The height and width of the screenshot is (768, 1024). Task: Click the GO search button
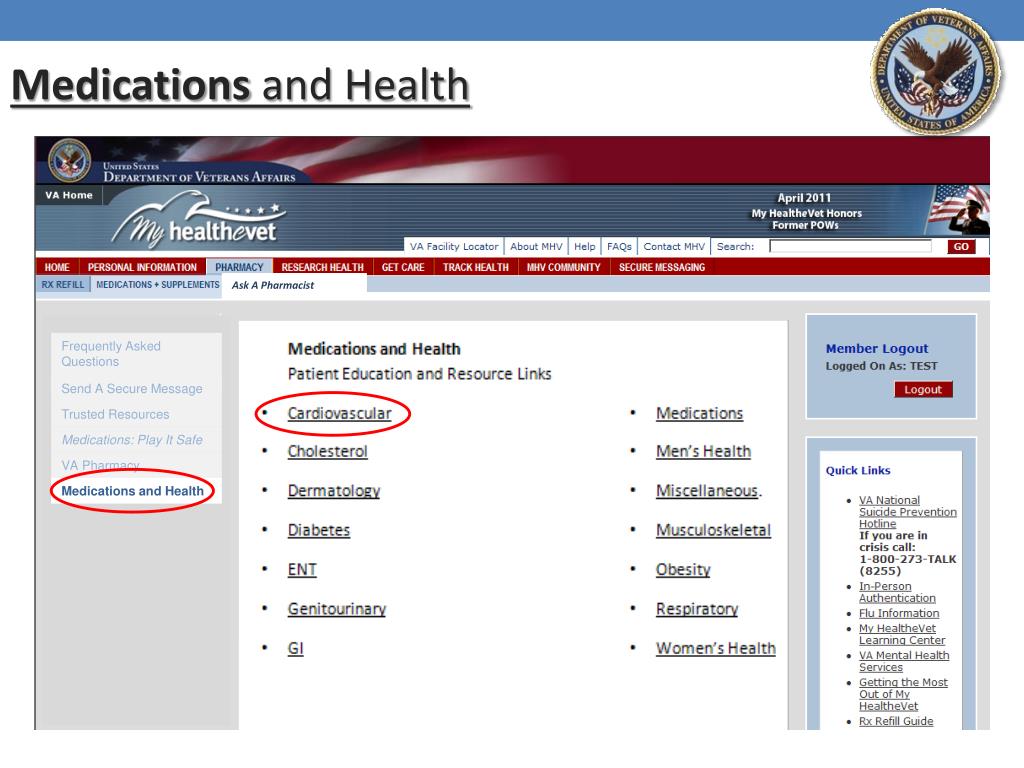[x=961, y=246]
